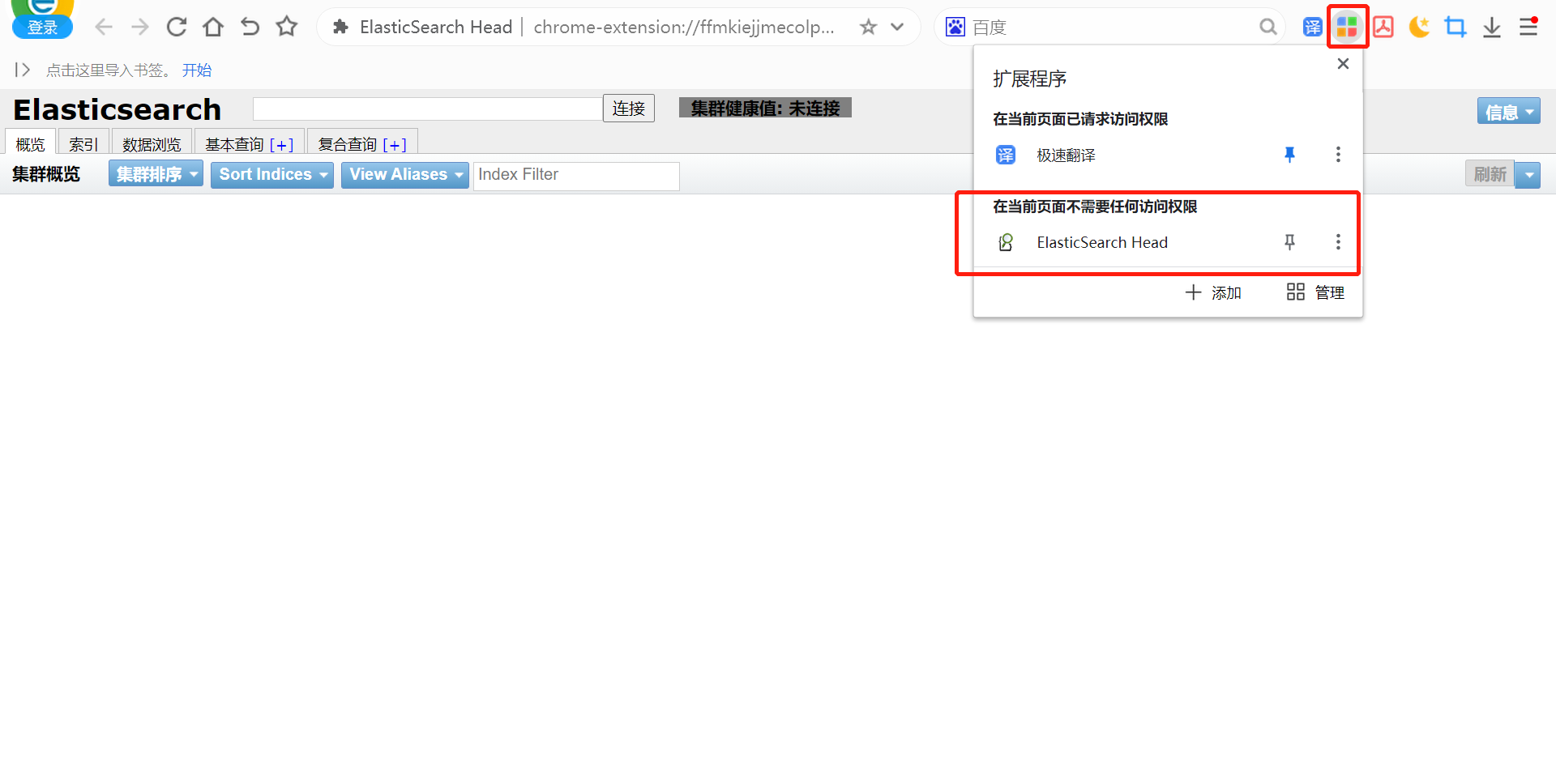1556x784 pixels.
Task: Click the Baidu paw search engine icon
Action: point(955,27)
